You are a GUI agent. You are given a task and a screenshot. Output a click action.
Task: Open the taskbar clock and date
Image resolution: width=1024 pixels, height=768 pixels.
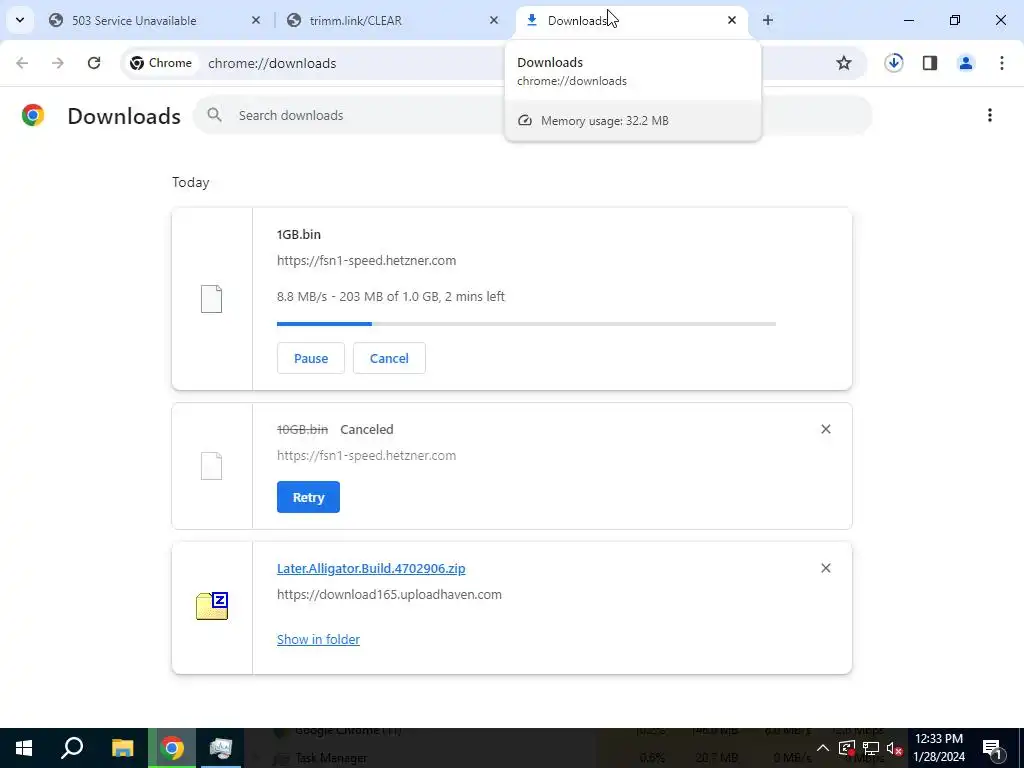pos(939,748)
